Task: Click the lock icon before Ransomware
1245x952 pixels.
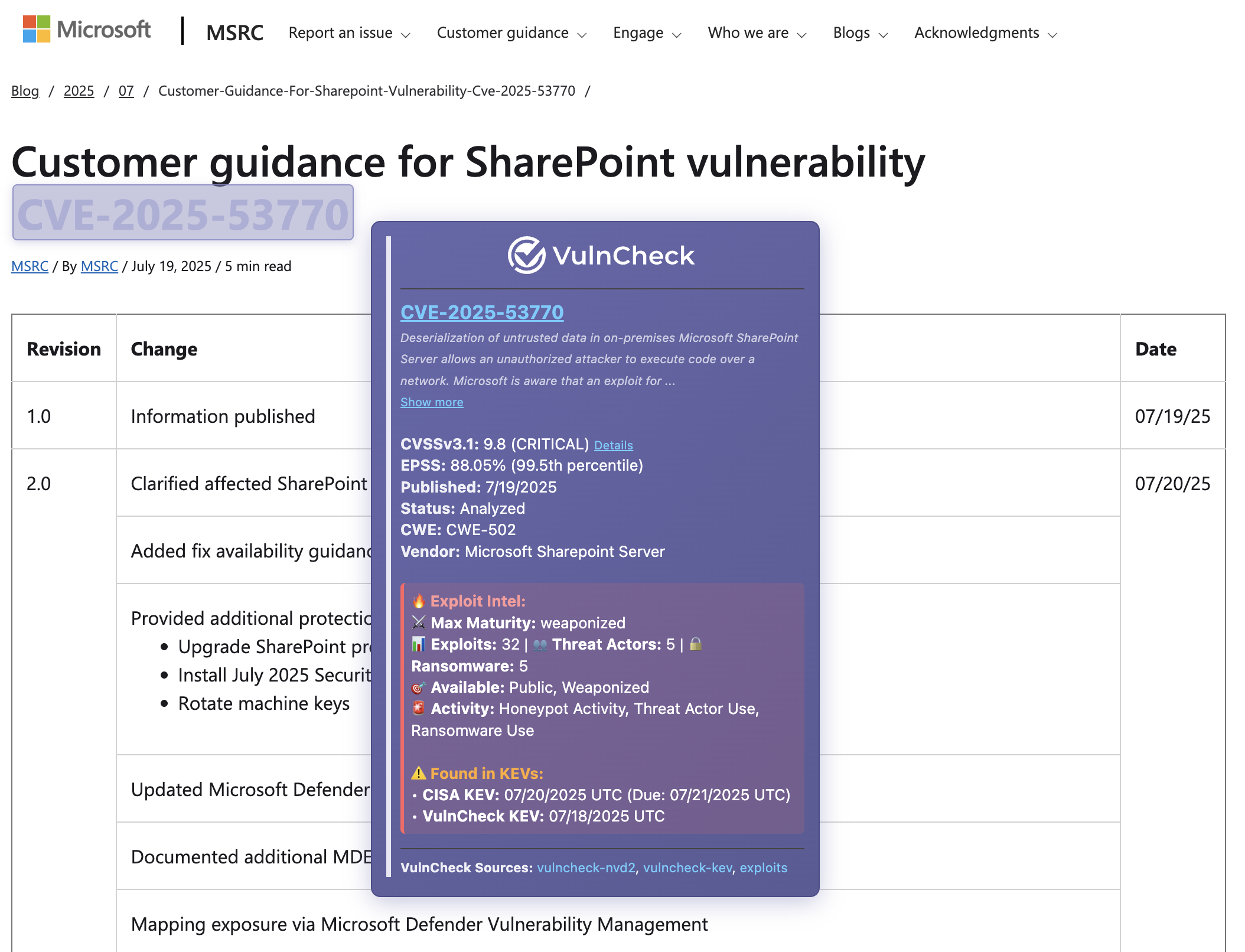Action: [x=696, y=644]
